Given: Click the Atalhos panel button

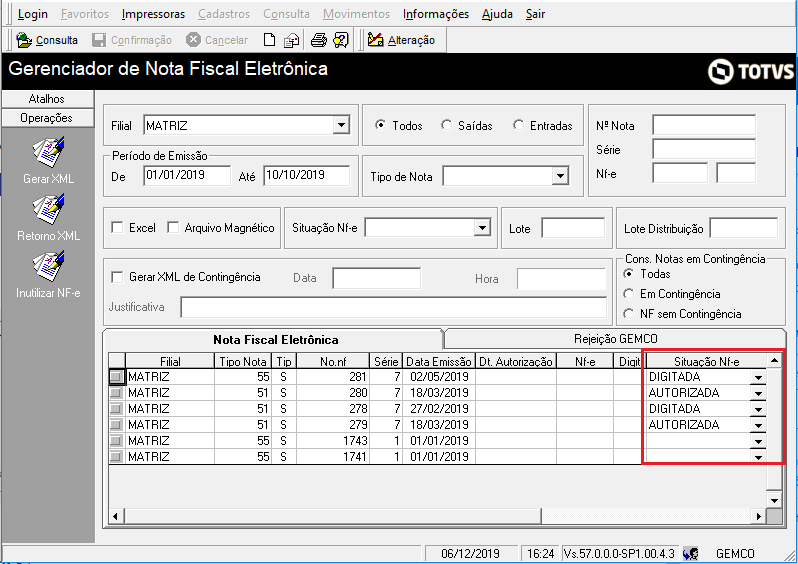Looking at the screenshot, I should point(47,99).
